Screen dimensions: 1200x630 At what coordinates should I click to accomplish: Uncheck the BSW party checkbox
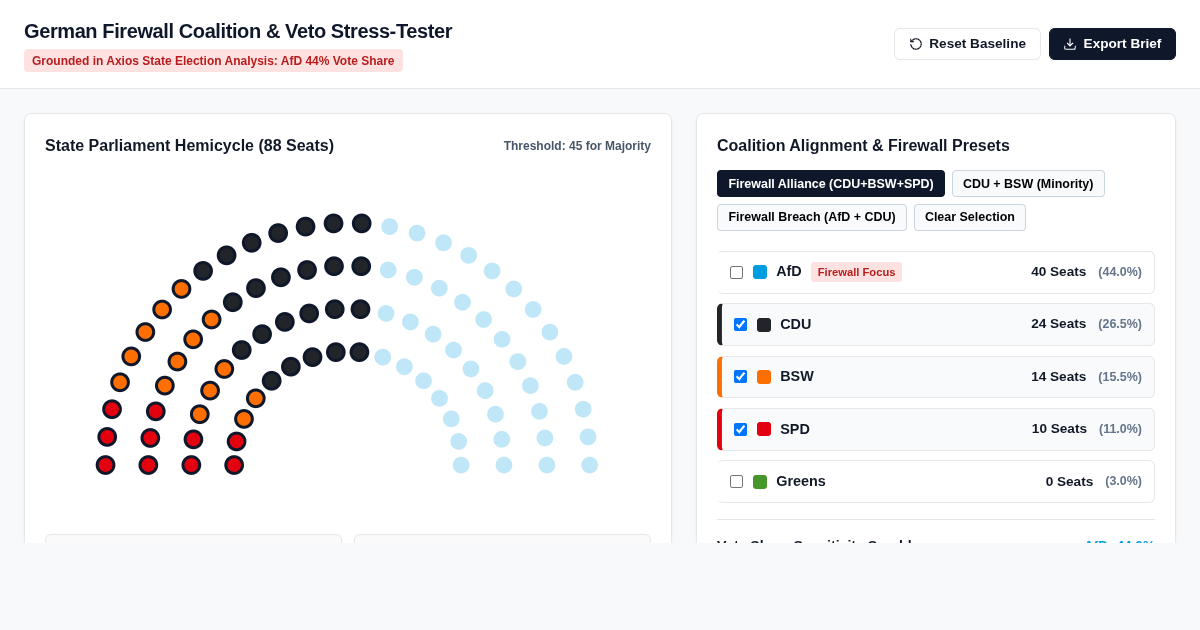(740, 377)
